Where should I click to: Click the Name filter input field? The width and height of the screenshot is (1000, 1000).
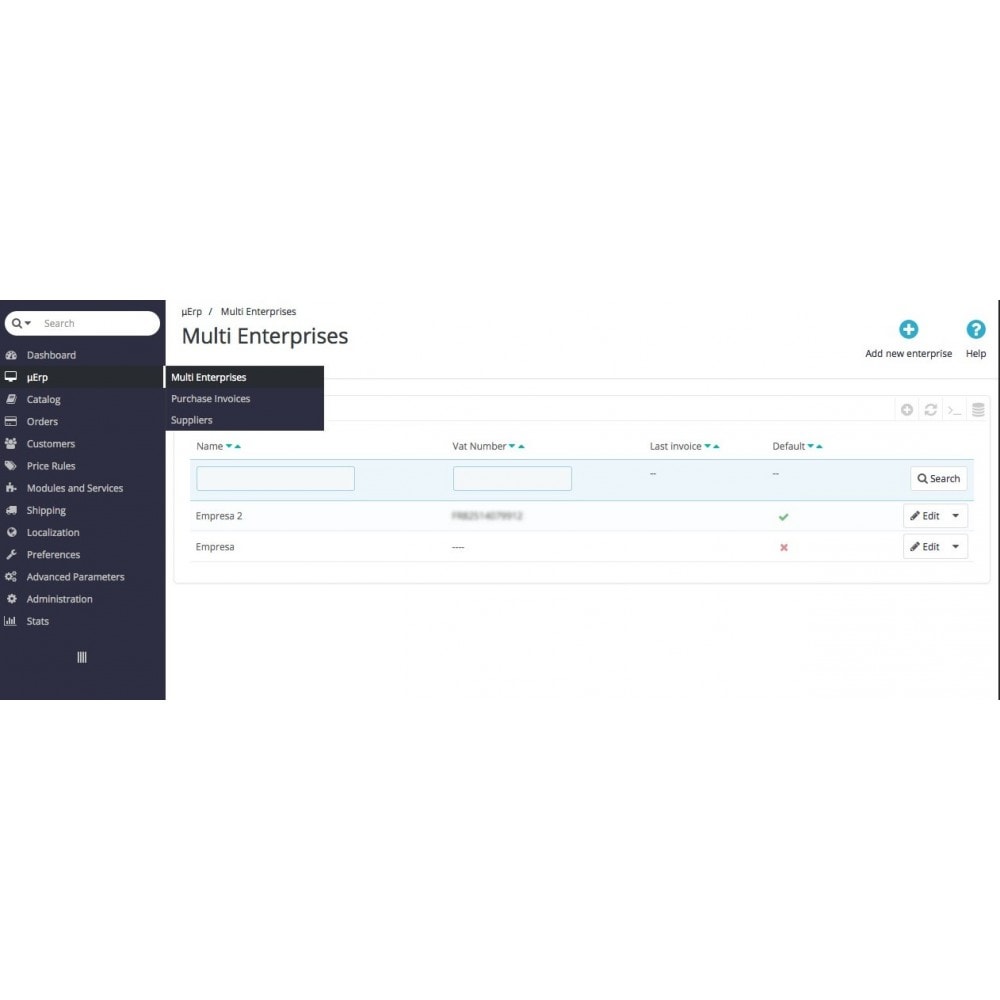point(276,478)
